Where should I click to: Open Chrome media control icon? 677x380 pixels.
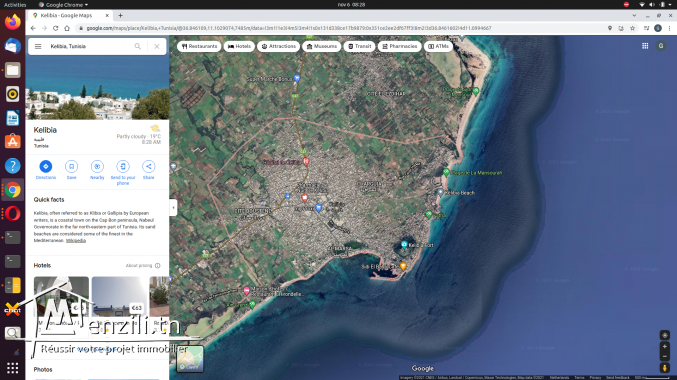point(646,28)
